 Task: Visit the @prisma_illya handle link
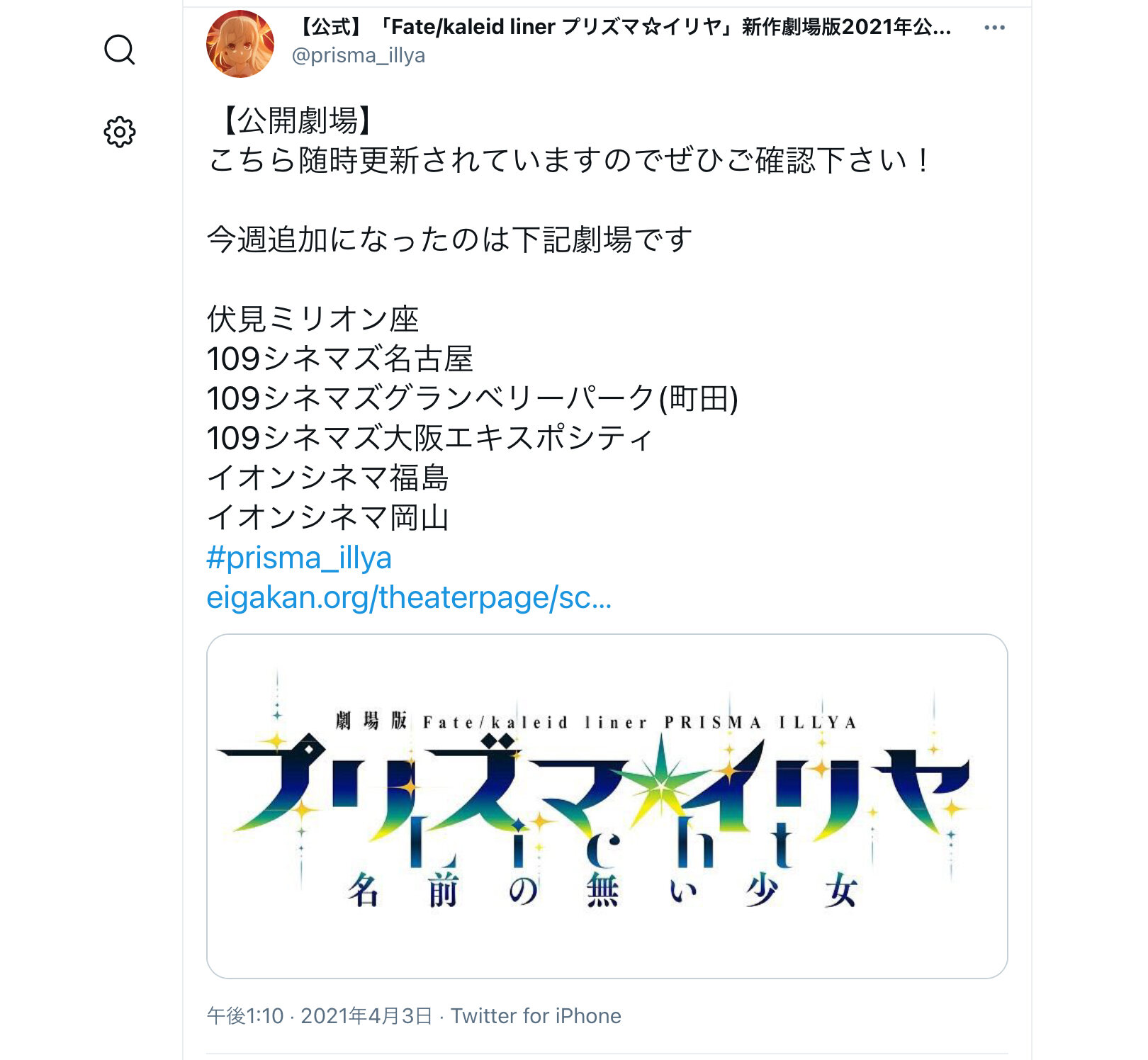[359, 55]
